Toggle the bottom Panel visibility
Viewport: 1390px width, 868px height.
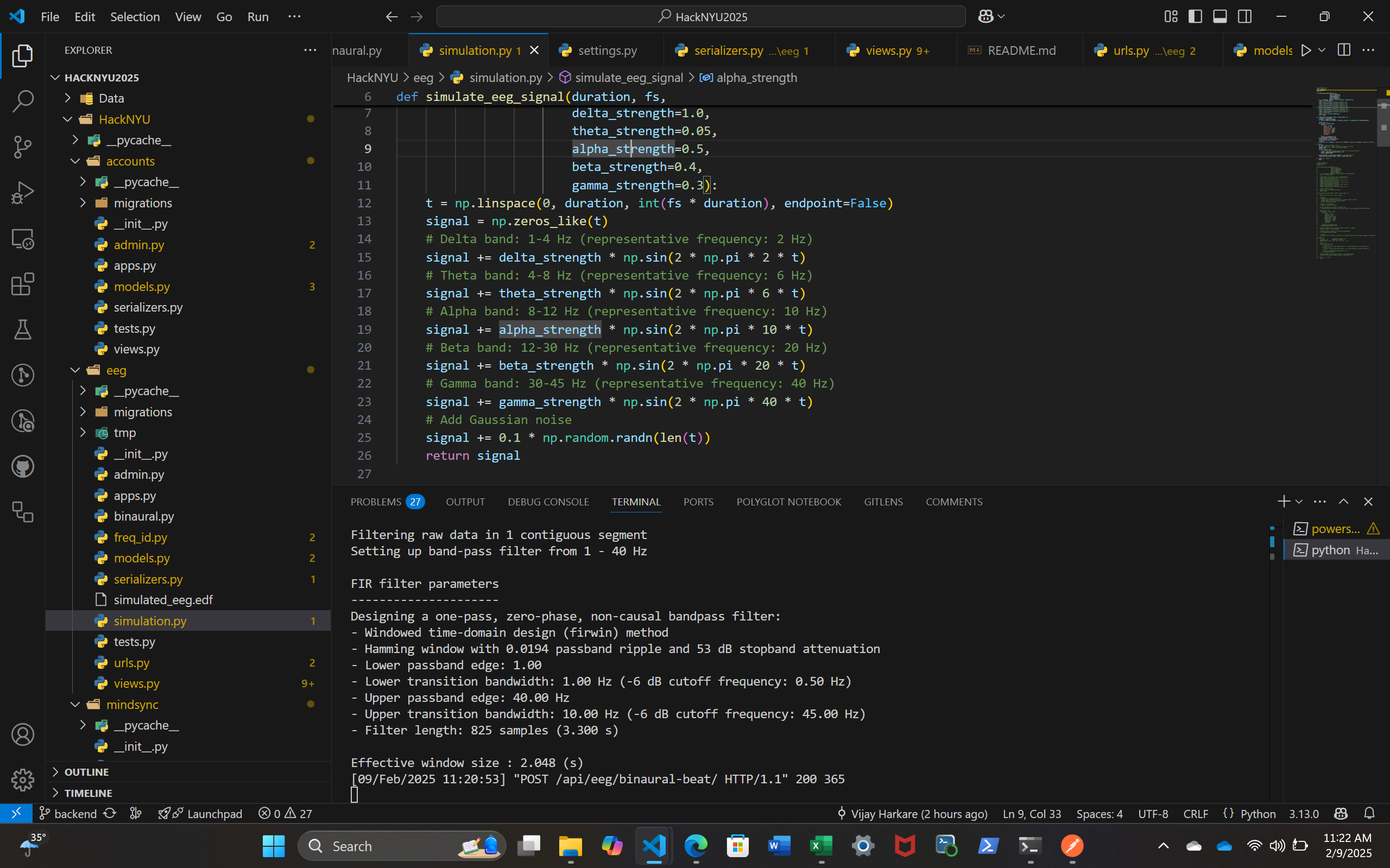point(1220,17)
